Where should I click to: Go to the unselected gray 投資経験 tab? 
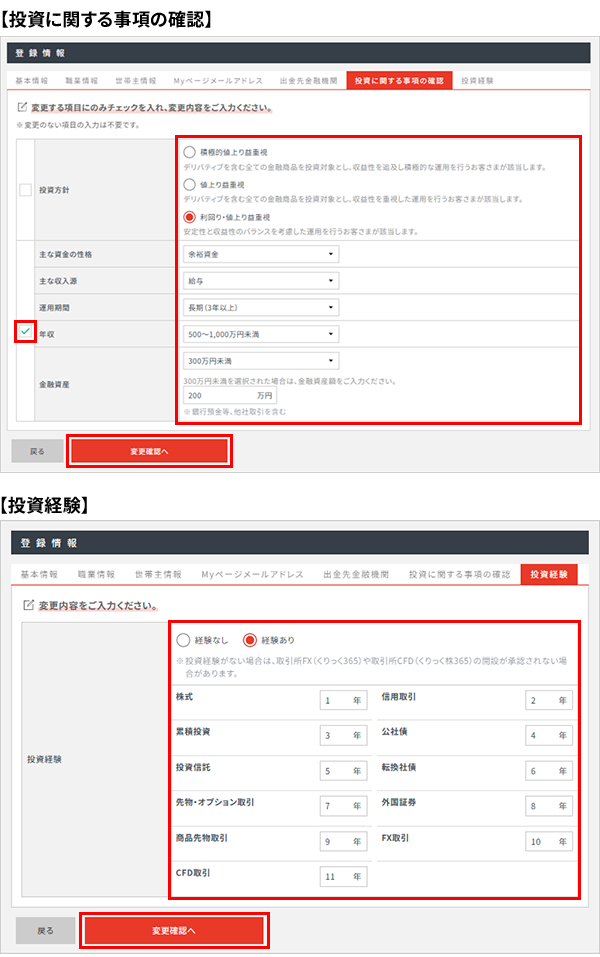(x=477, y=81)
